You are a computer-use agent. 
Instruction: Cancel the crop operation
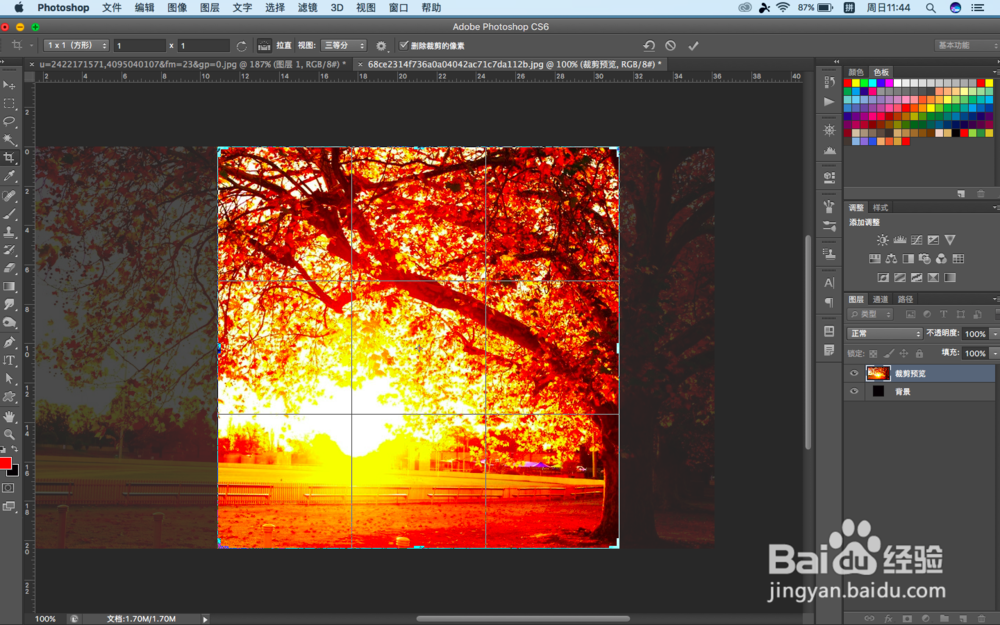(x=670, y=45)
